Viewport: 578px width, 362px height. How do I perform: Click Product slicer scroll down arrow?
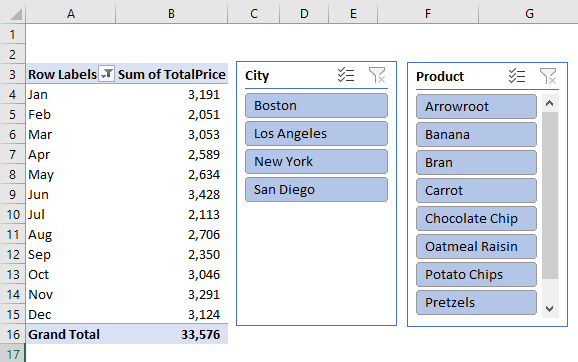point(550,309)
